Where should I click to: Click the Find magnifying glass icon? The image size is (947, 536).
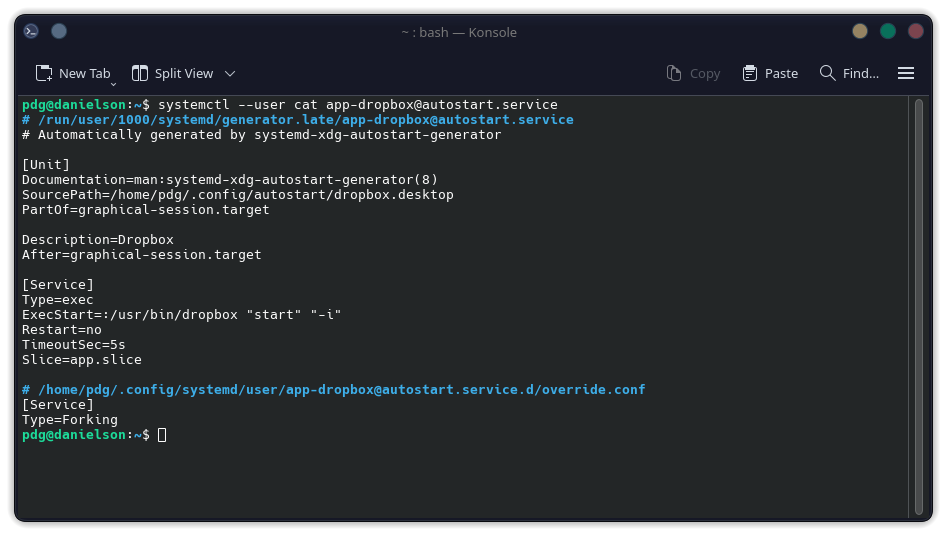click(x=827, y=73)
